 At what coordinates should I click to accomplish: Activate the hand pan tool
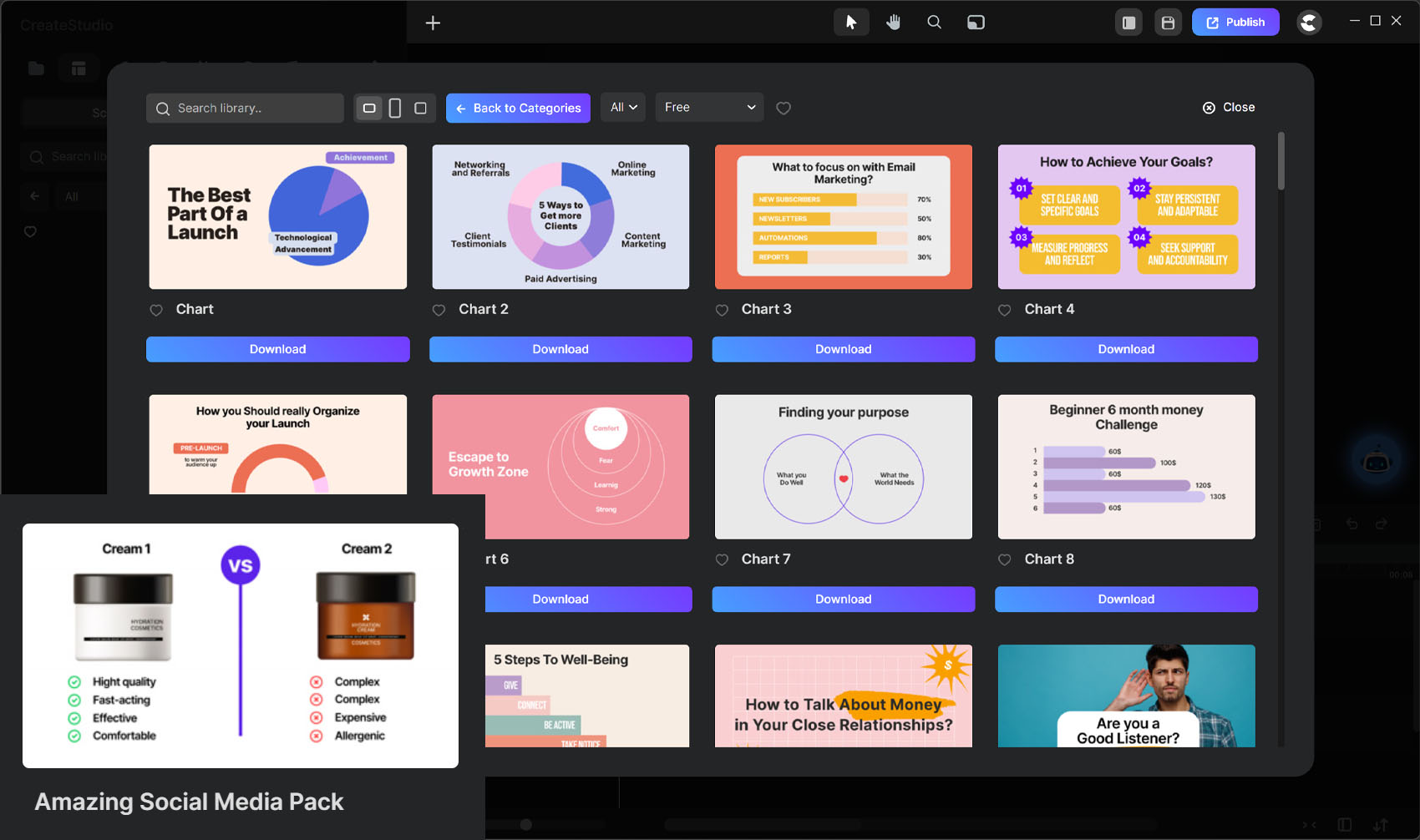coord(893,23)
